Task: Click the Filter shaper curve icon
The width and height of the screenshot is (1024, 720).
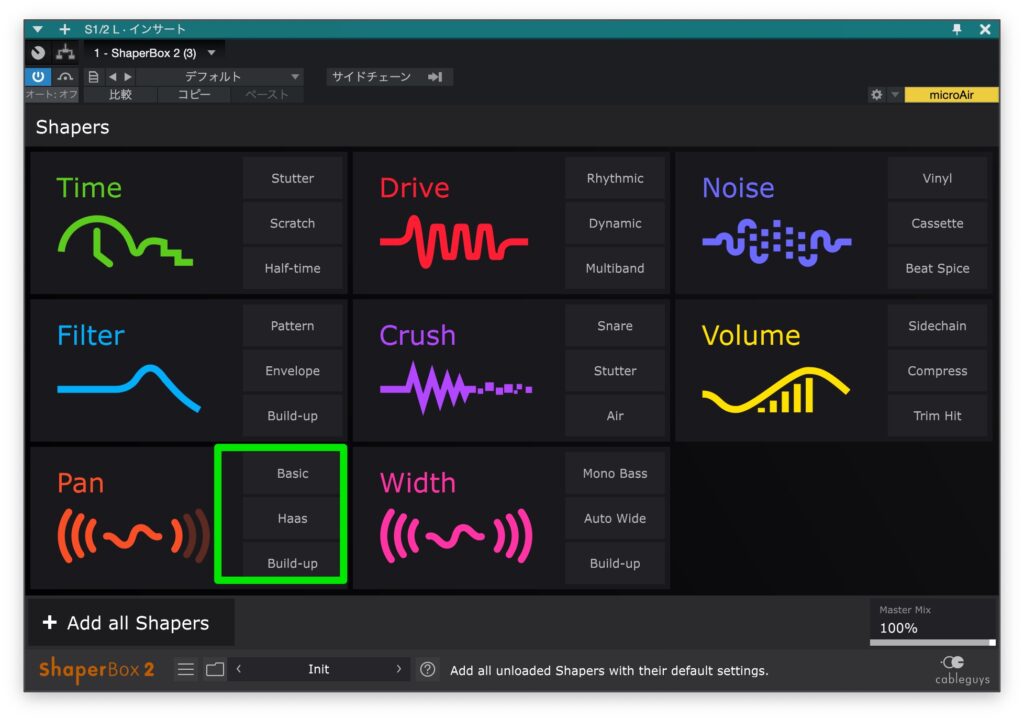Action: (128, 388)
